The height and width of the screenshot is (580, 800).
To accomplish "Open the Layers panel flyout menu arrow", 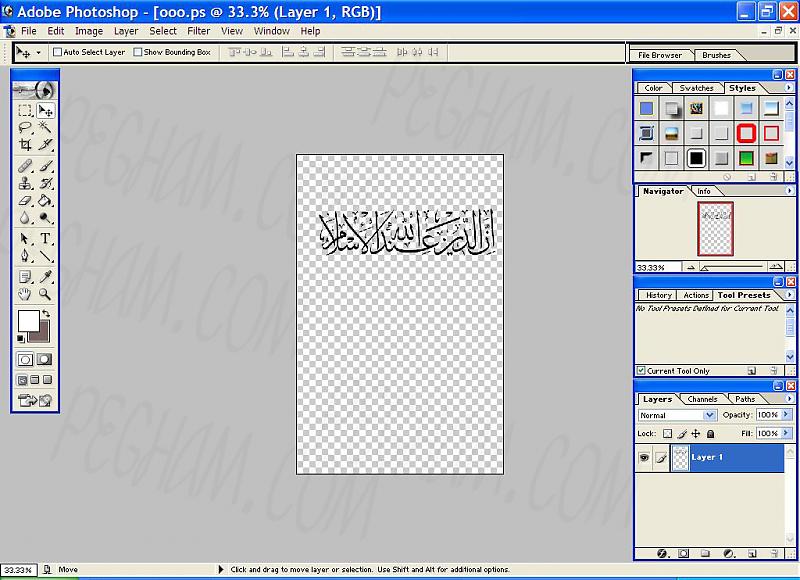I will point(789,399).
